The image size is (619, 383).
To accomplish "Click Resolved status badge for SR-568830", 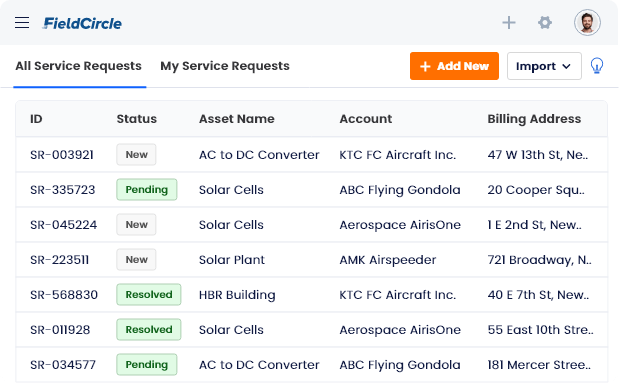I will pyautogui.click(x=149, y=295).
